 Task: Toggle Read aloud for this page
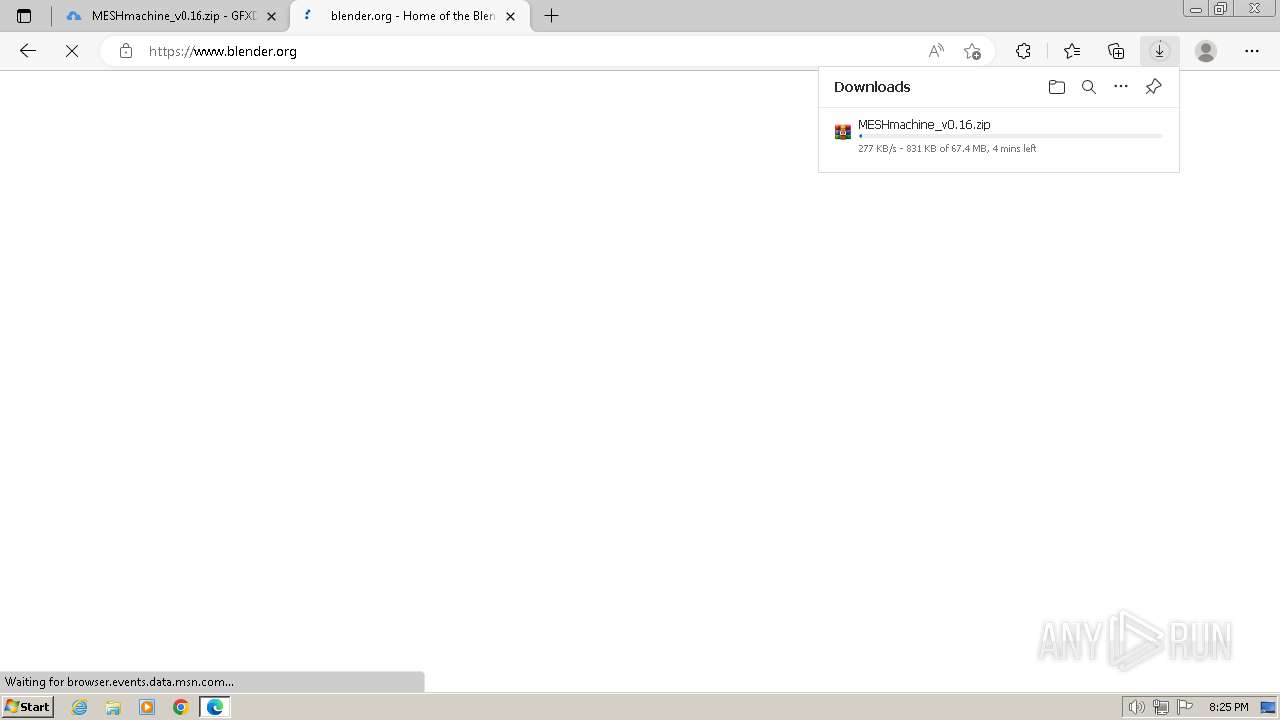tap(936, 51)
